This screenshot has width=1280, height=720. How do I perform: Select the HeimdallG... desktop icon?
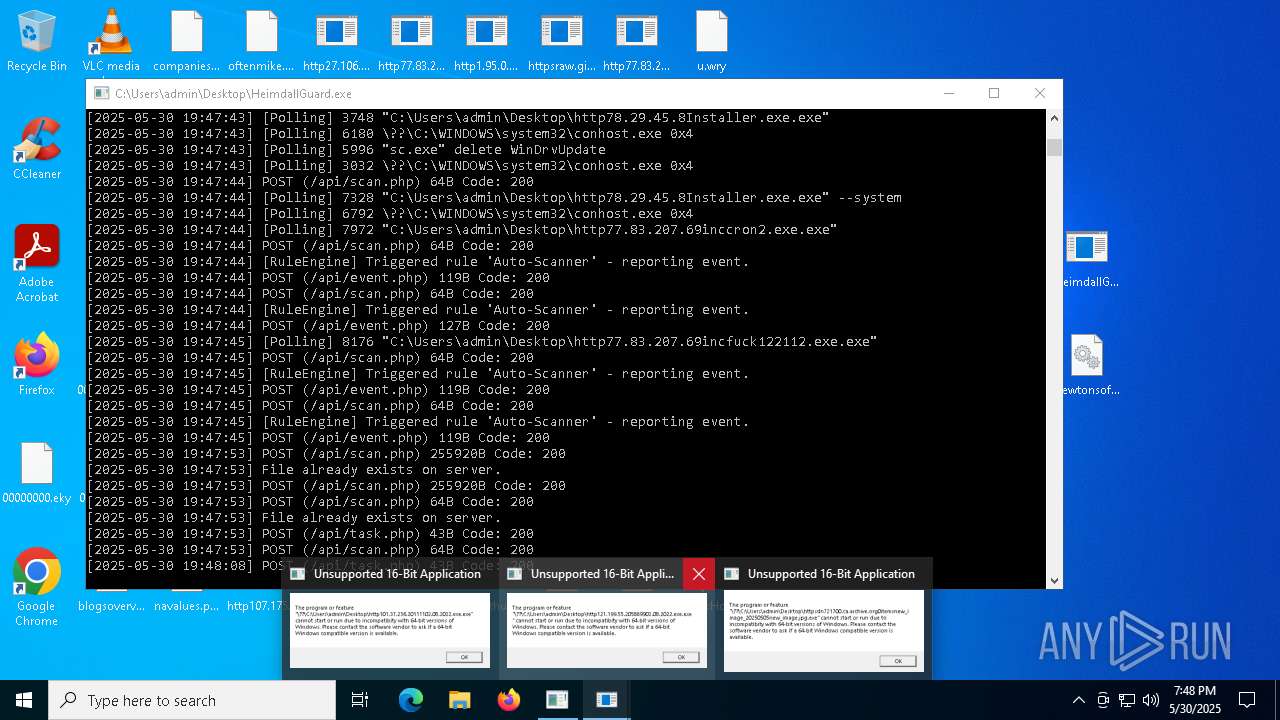click(1087, 258)
